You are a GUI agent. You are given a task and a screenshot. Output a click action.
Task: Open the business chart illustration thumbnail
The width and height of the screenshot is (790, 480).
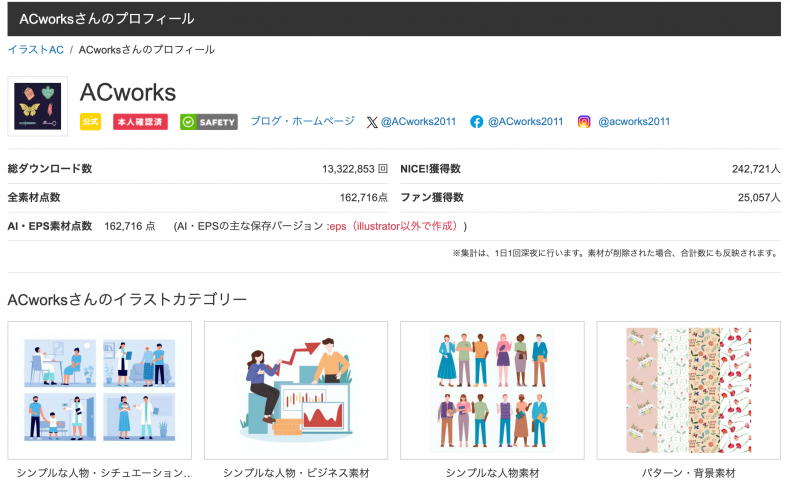click(296, 390)
